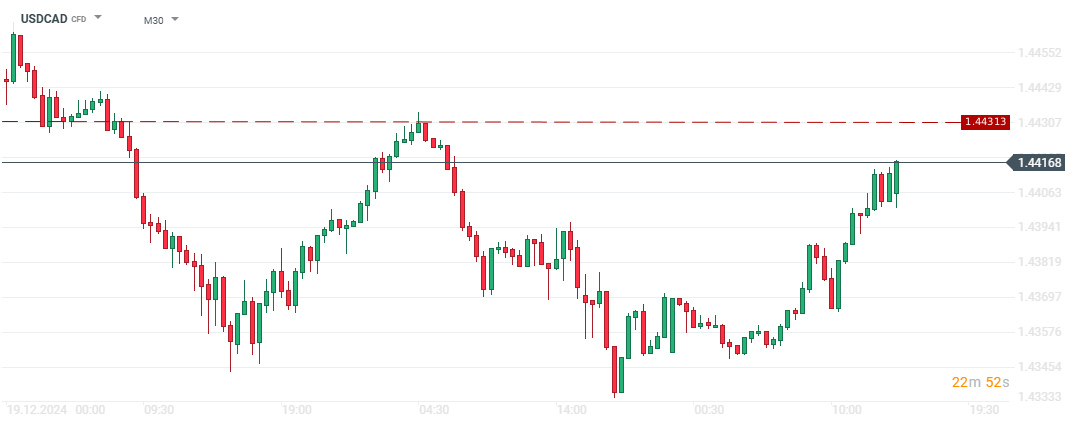1077x427 pixels.
Task: Select the 04:30 time axis label
Action: 434,410
